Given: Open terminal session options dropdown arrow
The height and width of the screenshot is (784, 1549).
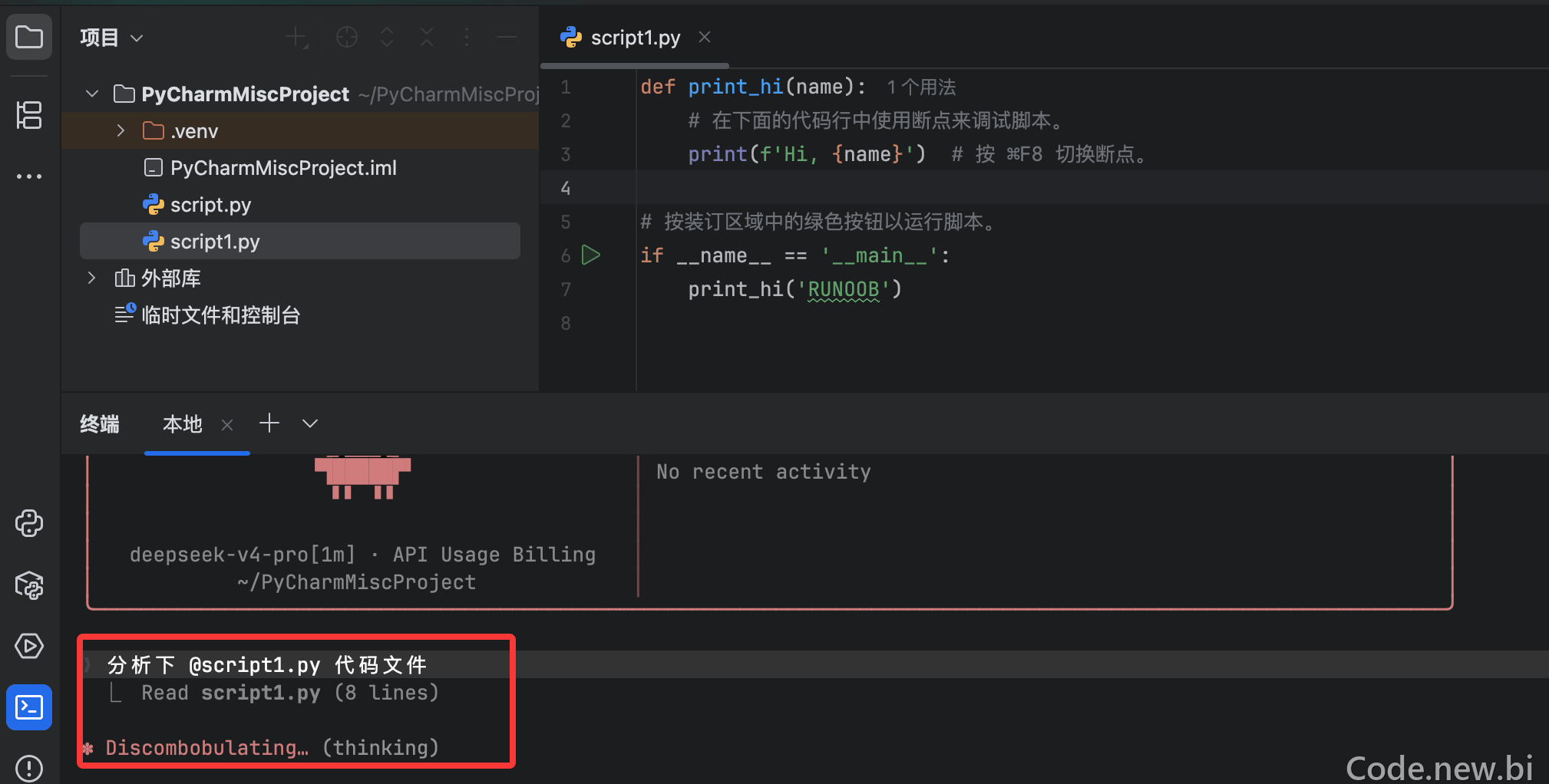Looking at the screenshot, I should coord(310,423).
